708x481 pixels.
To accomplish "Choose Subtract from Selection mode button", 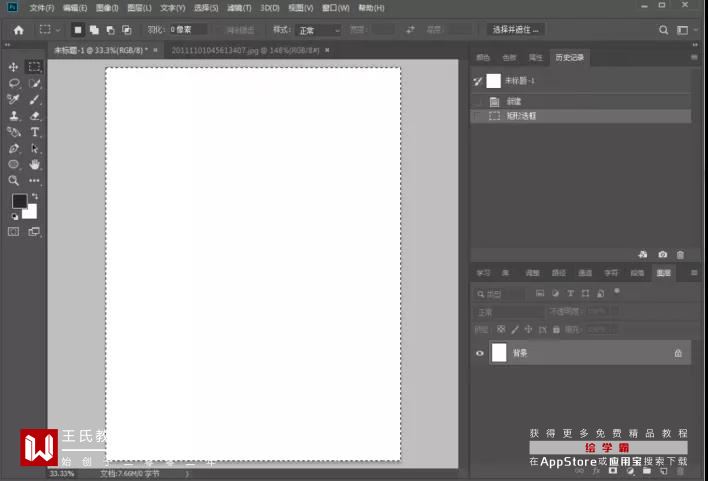I will point(110,30).
